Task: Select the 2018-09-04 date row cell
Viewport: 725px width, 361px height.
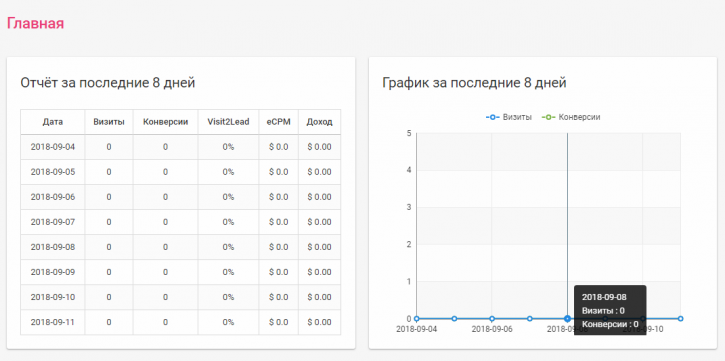Action: (x=53, y=147)
